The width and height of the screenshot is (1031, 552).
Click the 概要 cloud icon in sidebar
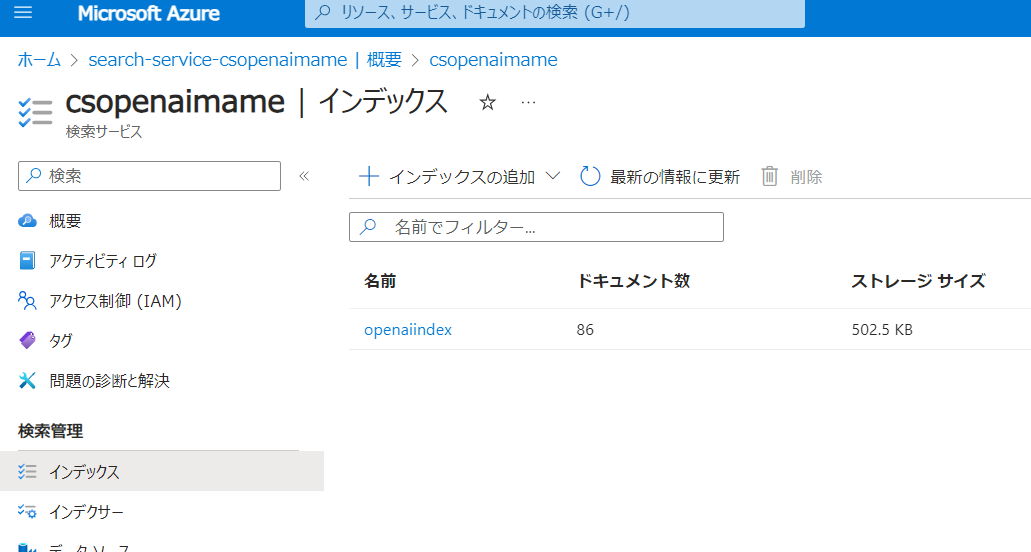(x=28, y=221)
